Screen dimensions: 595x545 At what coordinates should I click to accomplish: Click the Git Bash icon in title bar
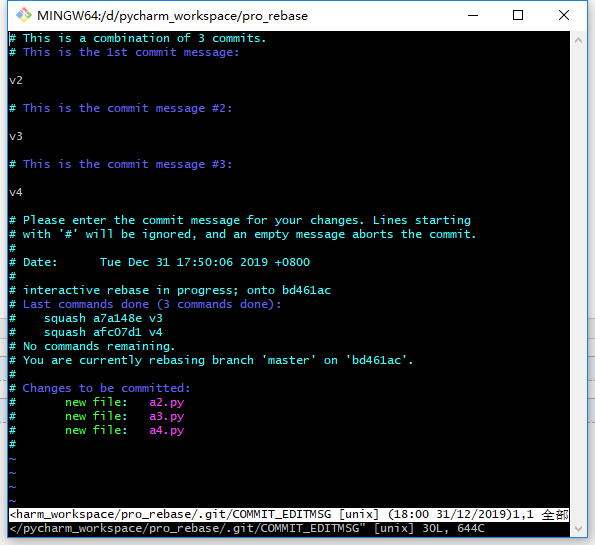click(x=24, y=15)
